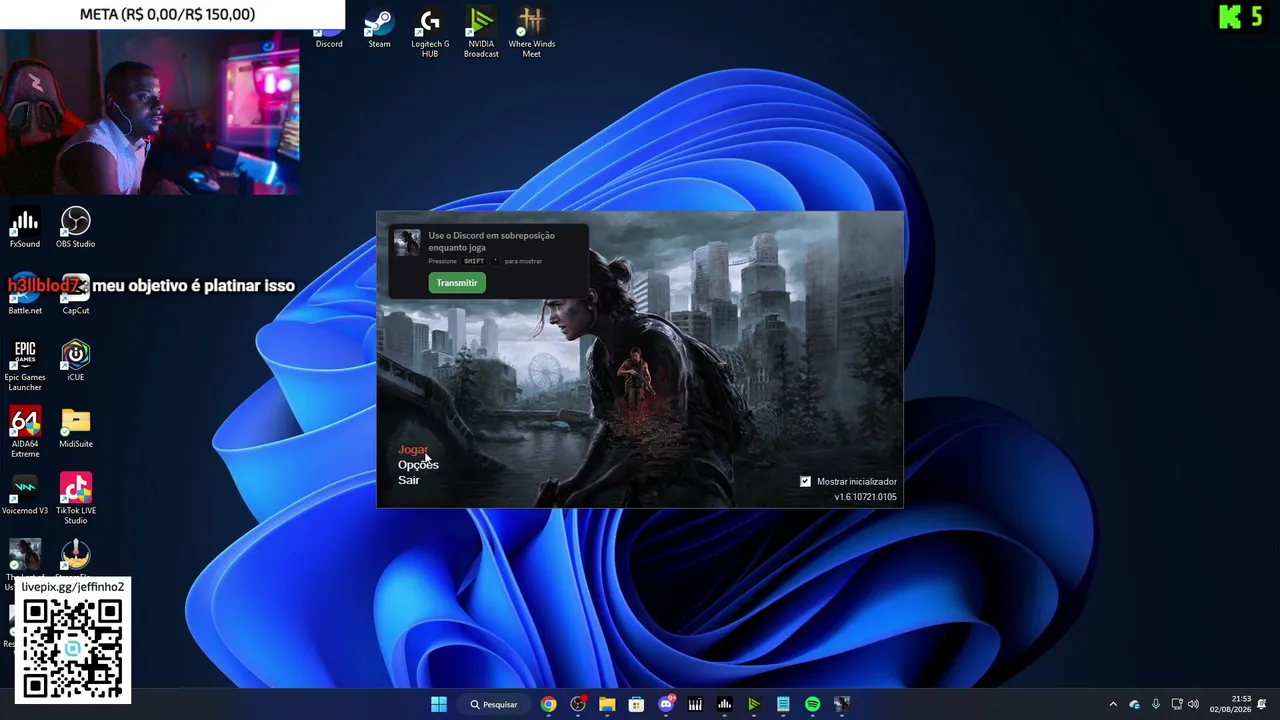Select the Battle.net desktop icon
Image resolution: width=1280 pixels, height=720 pixels.
click(x=25, y=295)
